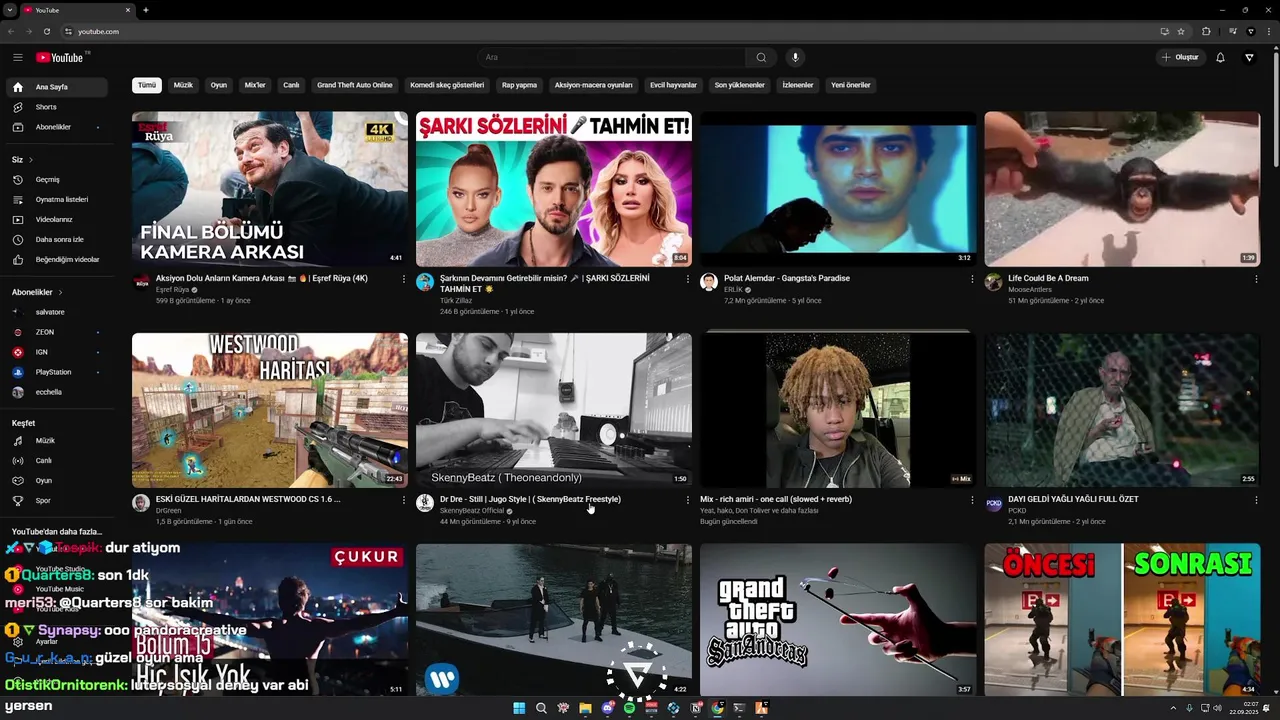Screen dimensions: 1280x720
Task: Open Beğendiğim videolar liked videos
Action: (56, 260)
